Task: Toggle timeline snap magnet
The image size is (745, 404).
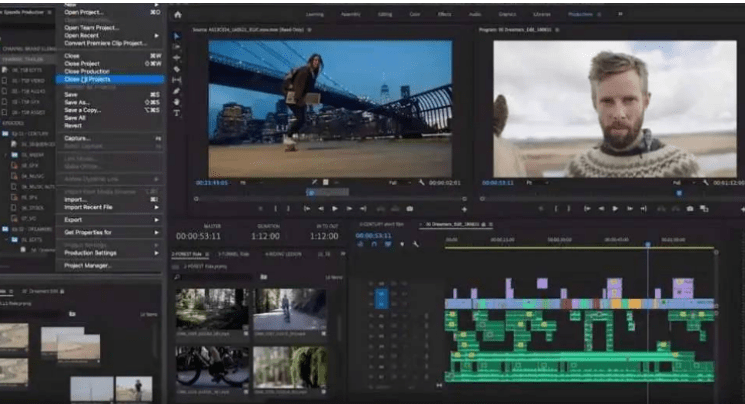Action: point(374,244)
